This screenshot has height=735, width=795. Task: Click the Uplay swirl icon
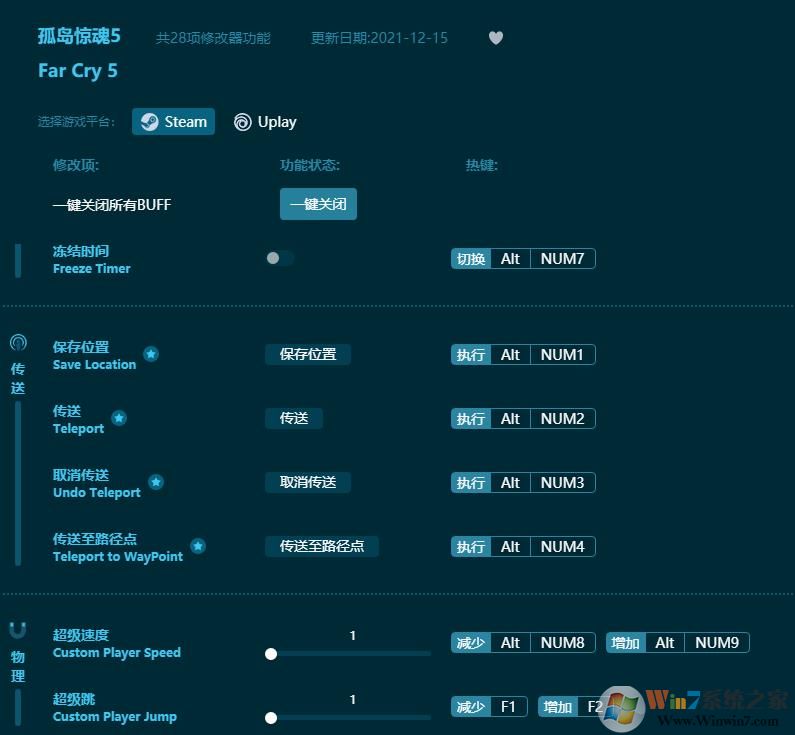(x=243, y=122)
